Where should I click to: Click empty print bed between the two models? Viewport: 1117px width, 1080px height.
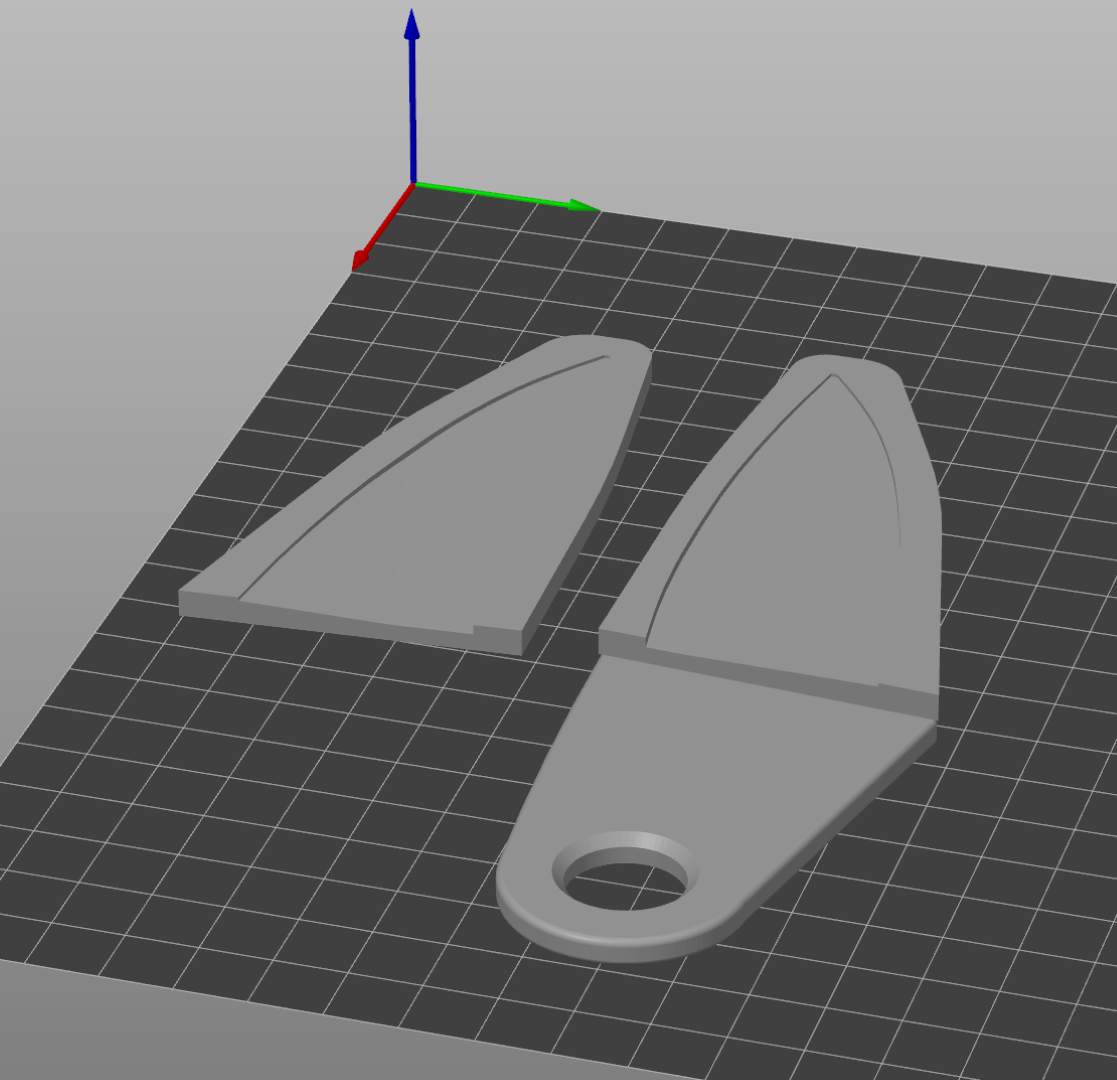click(x=640, y=480)
